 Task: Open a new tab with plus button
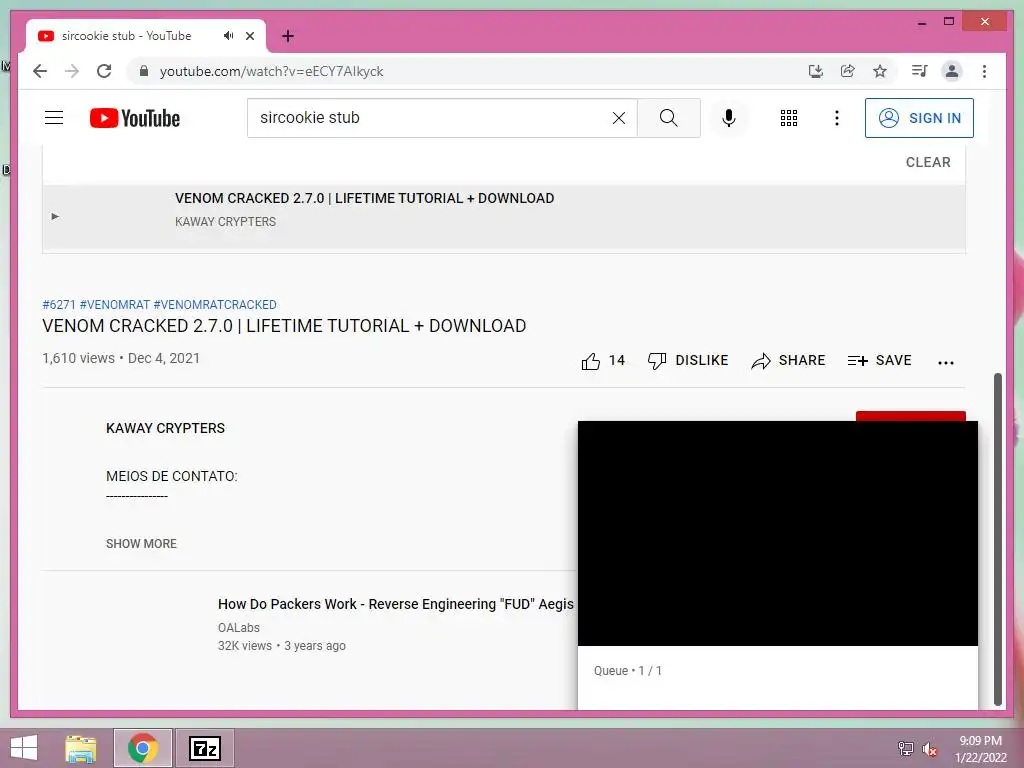tap(287, 36)
